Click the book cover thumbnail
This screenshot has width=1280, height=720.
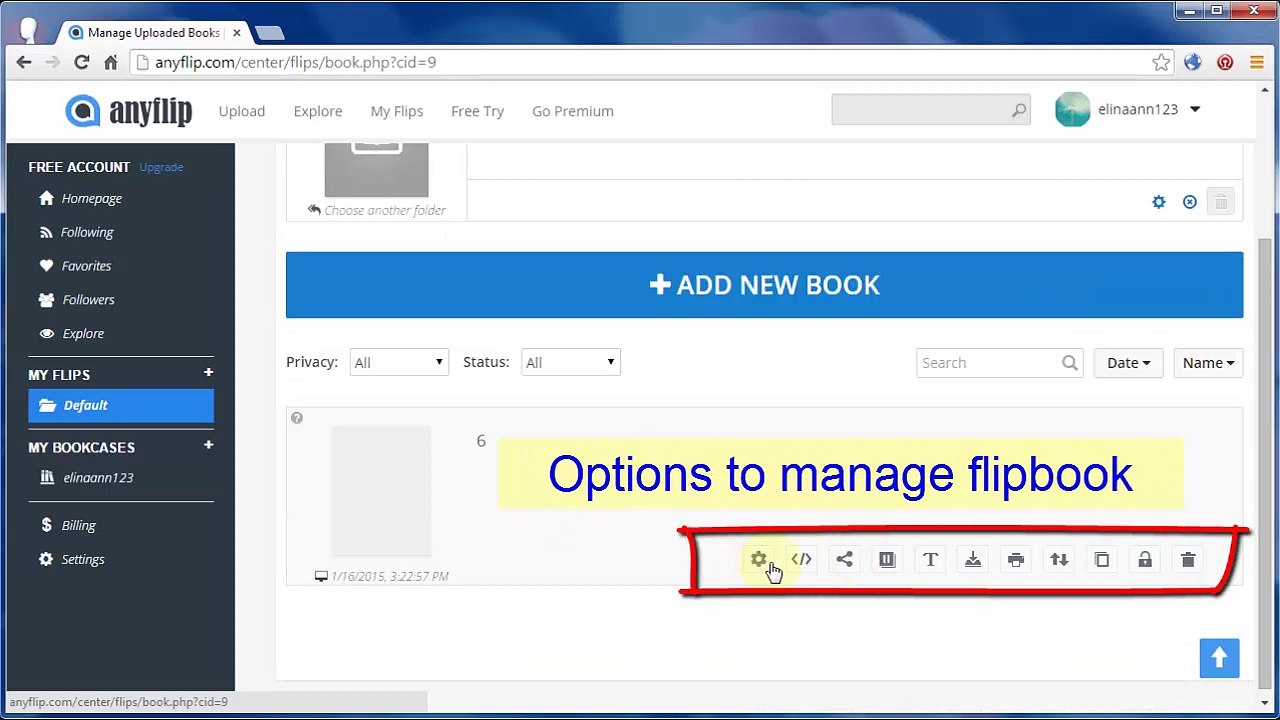(381, 490)
